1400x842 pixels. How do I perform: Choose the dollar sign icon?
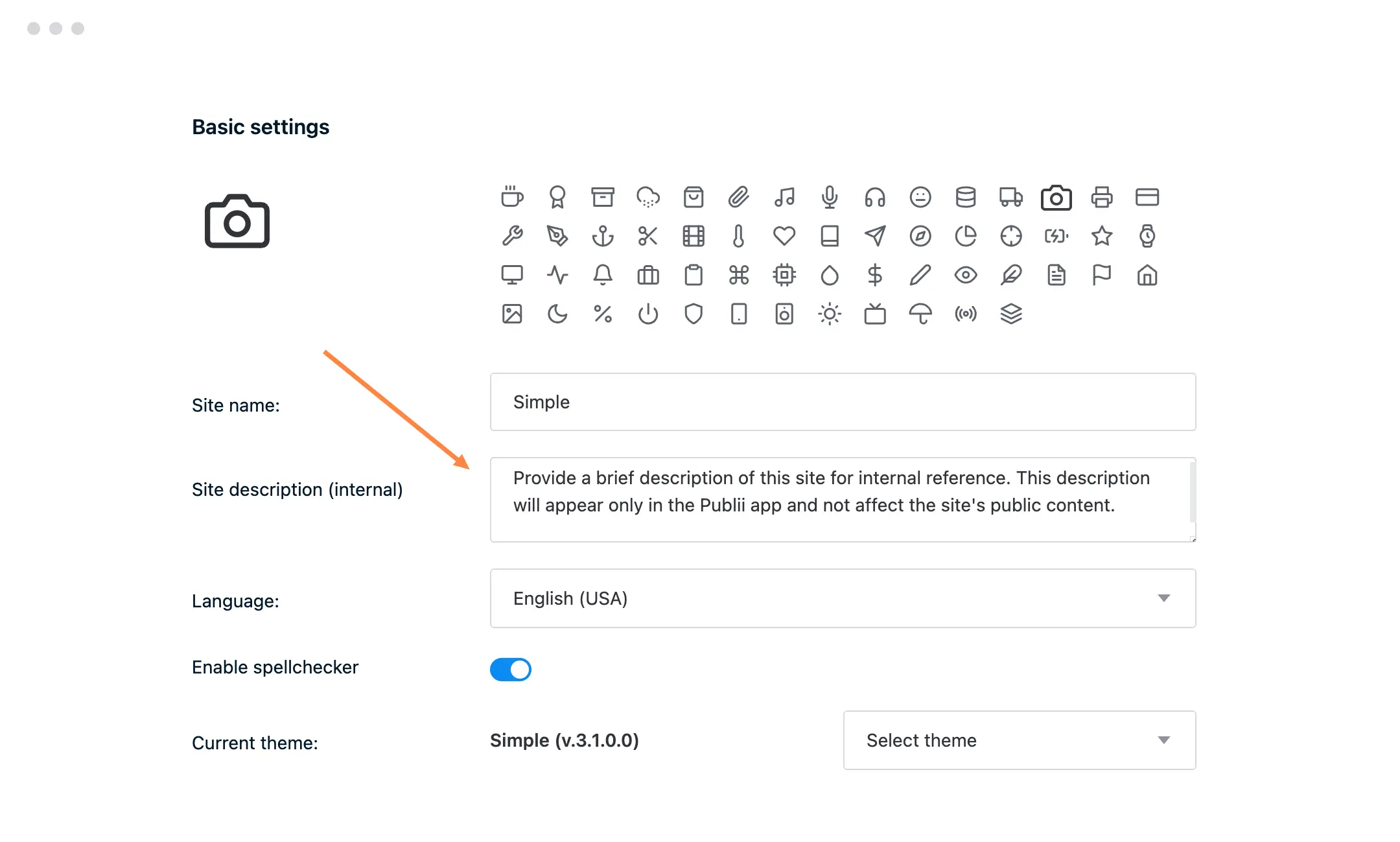click(x=875, y=275)
